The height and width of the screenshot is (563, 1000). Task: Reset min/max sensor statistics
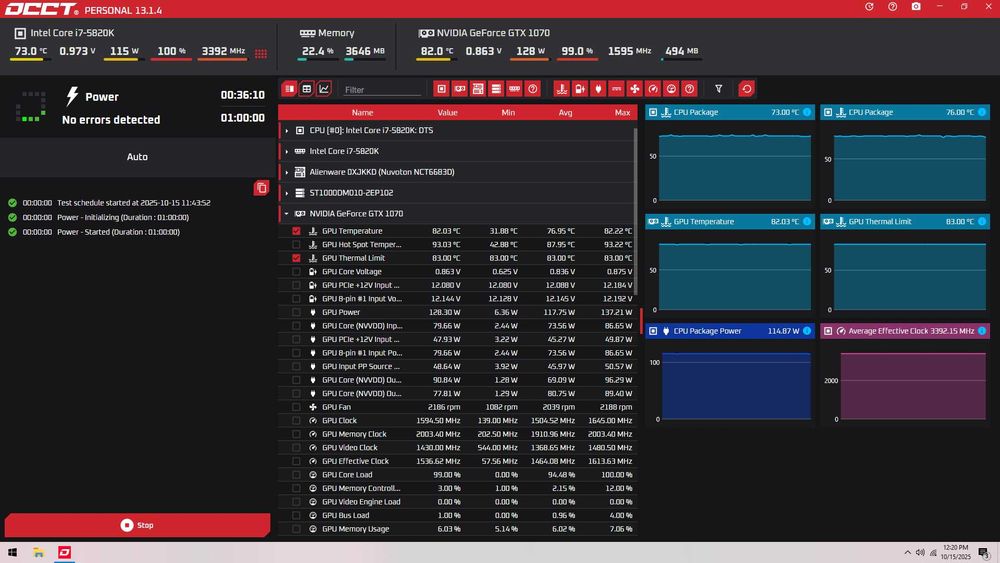tap(747, 89)
